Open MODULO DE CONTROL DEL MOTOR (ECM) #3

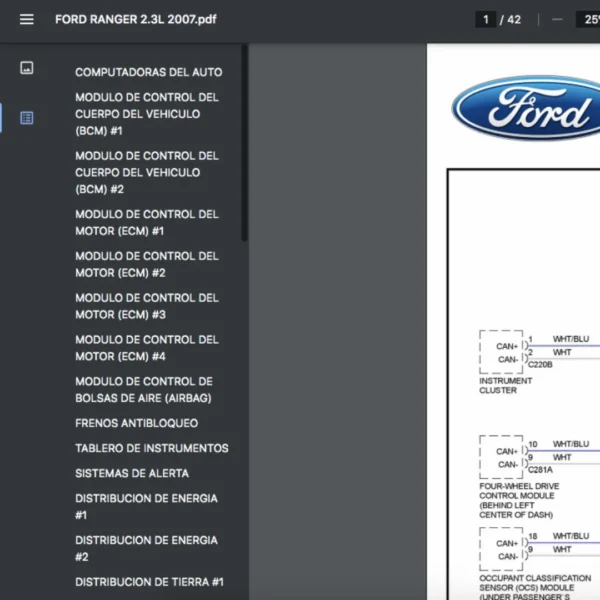pyautogui.click(x=147, y=306)
